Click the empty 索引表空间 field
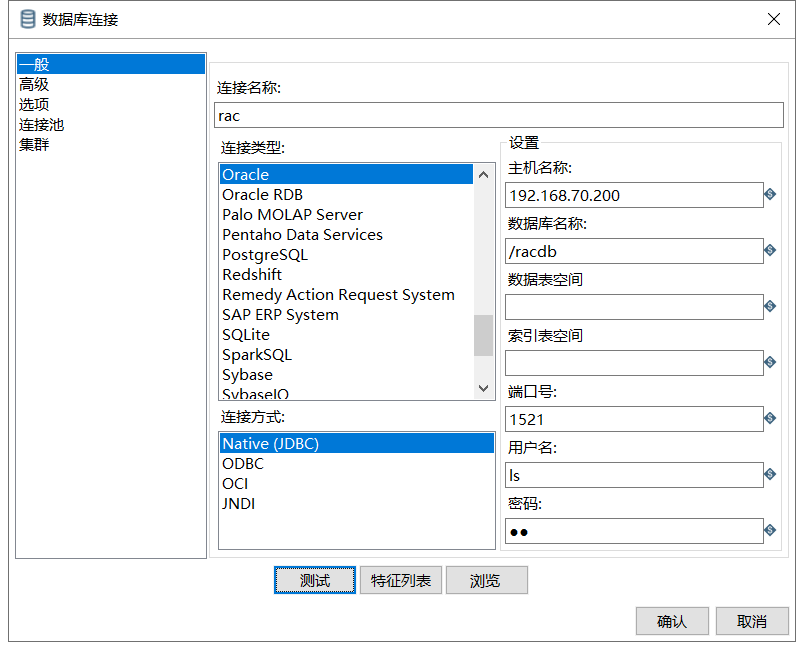804x650 pixels. coord(634,363)
